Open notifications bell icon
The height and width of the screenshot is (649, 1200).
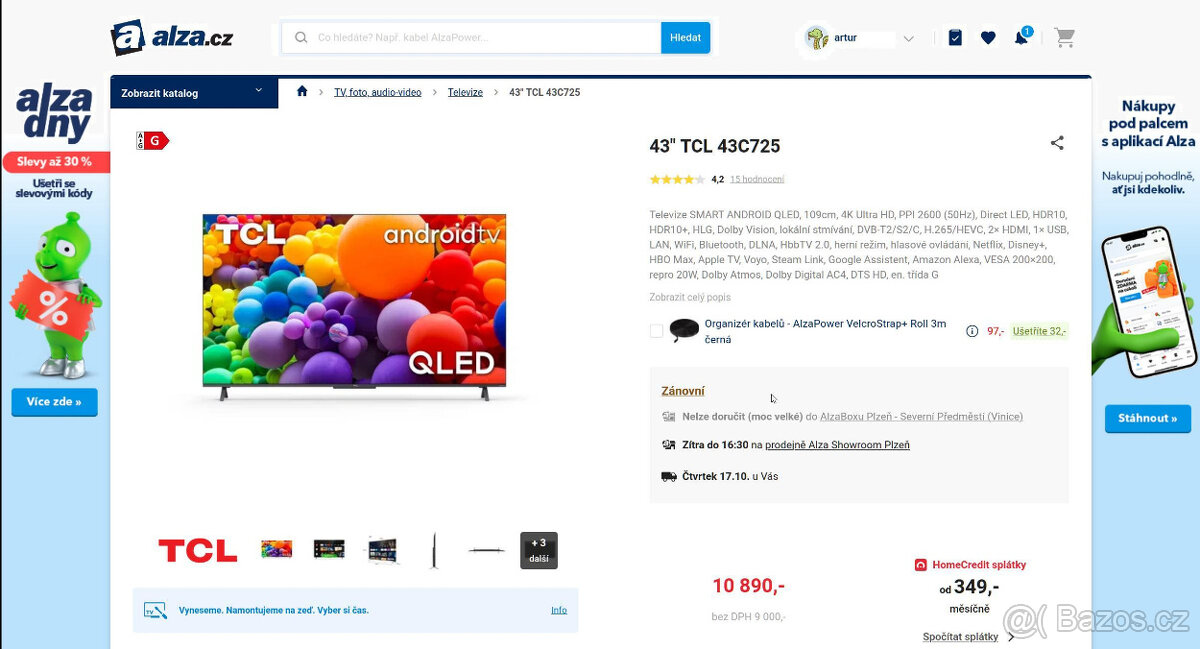coord(1021,38)
